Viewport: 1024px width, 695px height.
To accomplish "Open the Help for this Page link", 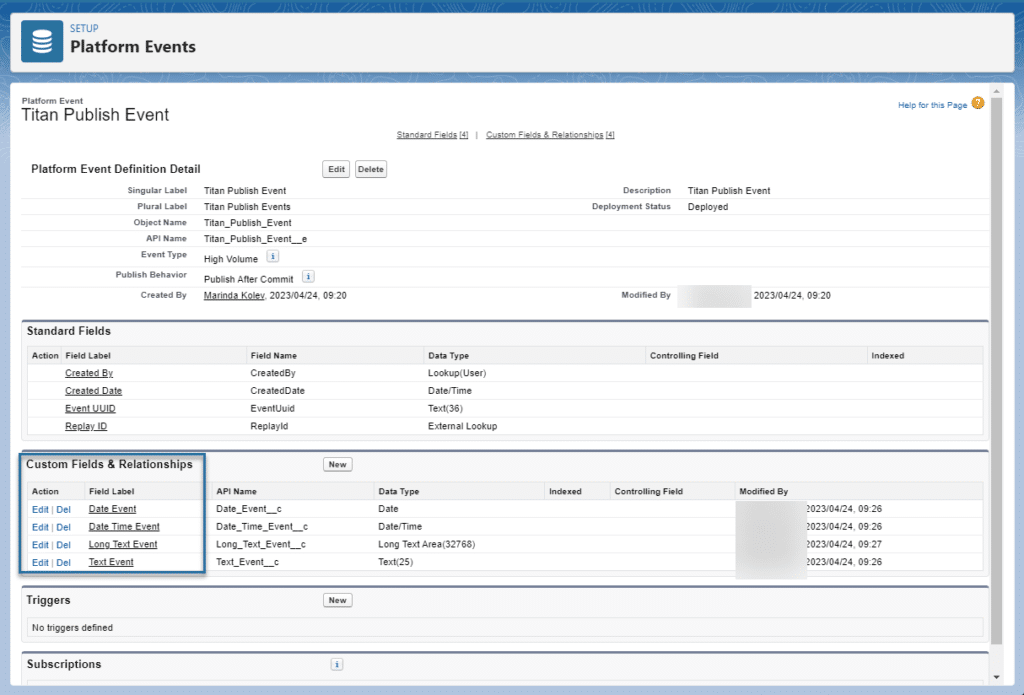I will click(932, 105).
